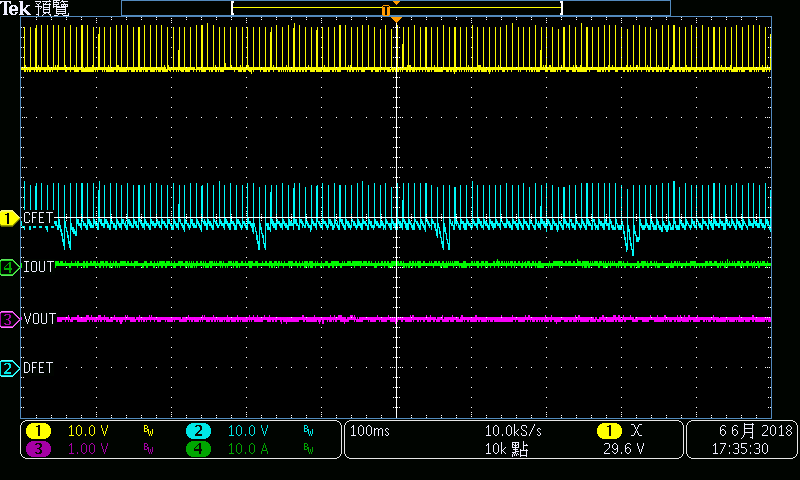This screenshot has height=480, width=800.
Task: Click the VOUT waveform label
Action: 39,319
